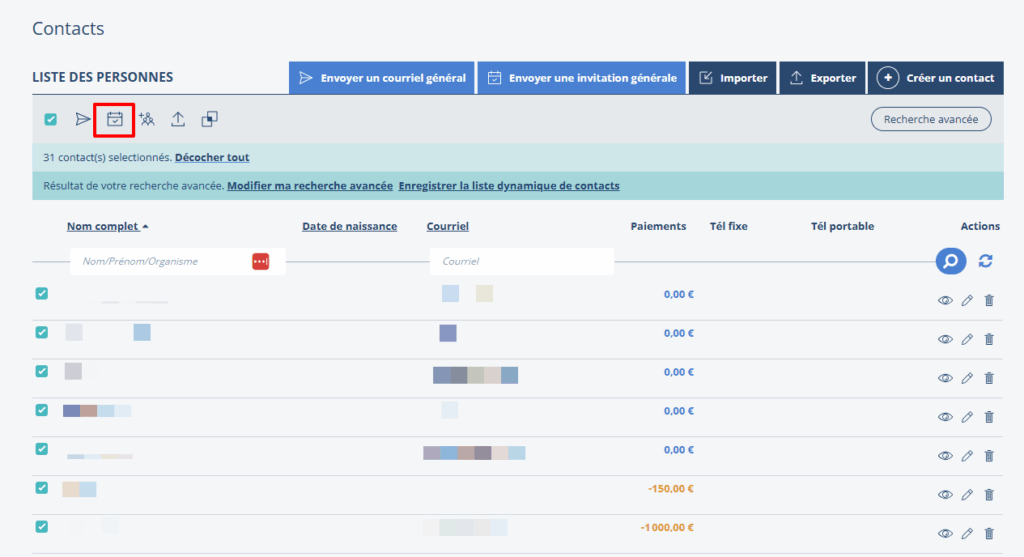
Task: Click the upload arrow icon beside group icon
Action: [x=178, y=120]
